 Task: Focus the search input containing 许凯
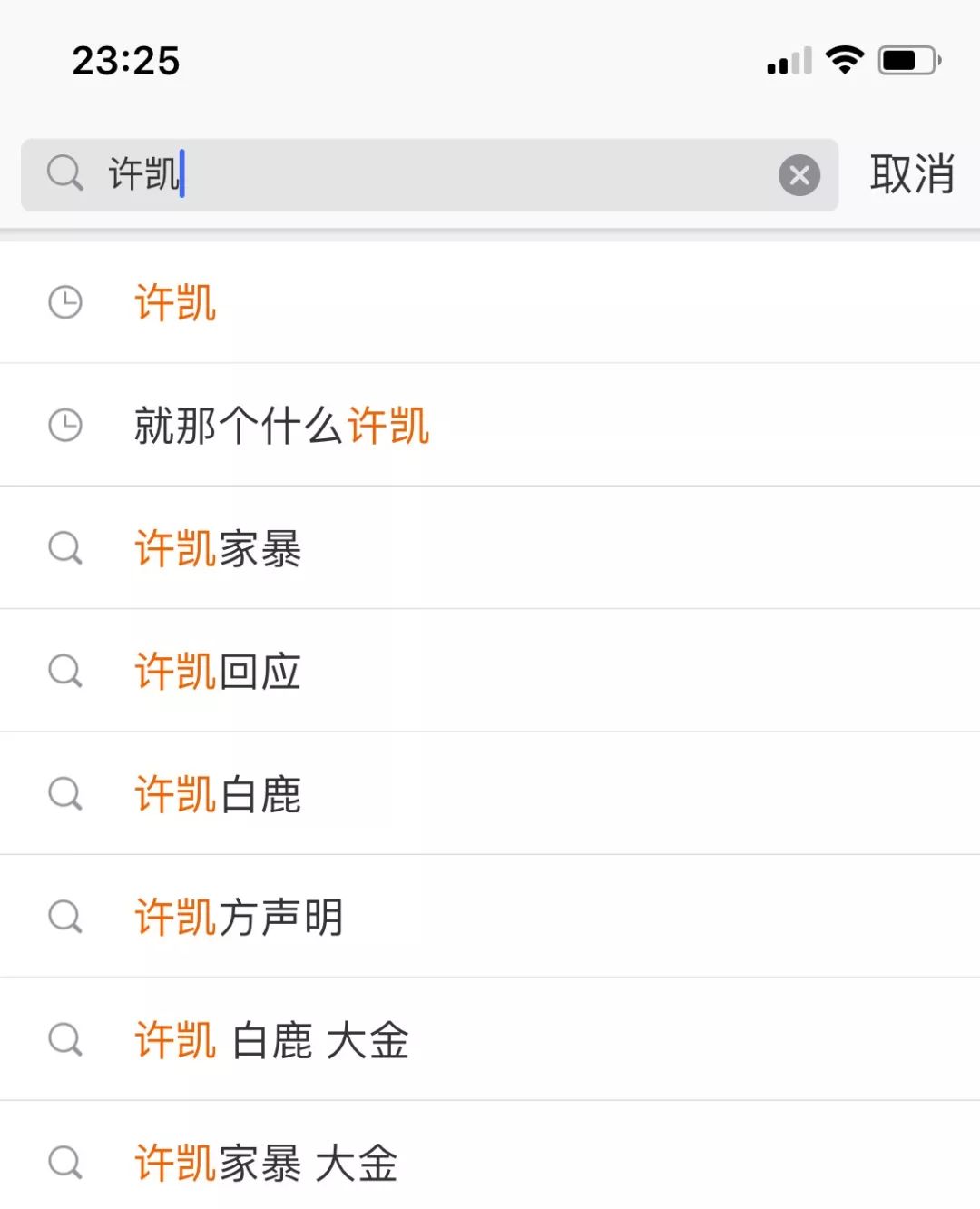click(x=429, y=175)
